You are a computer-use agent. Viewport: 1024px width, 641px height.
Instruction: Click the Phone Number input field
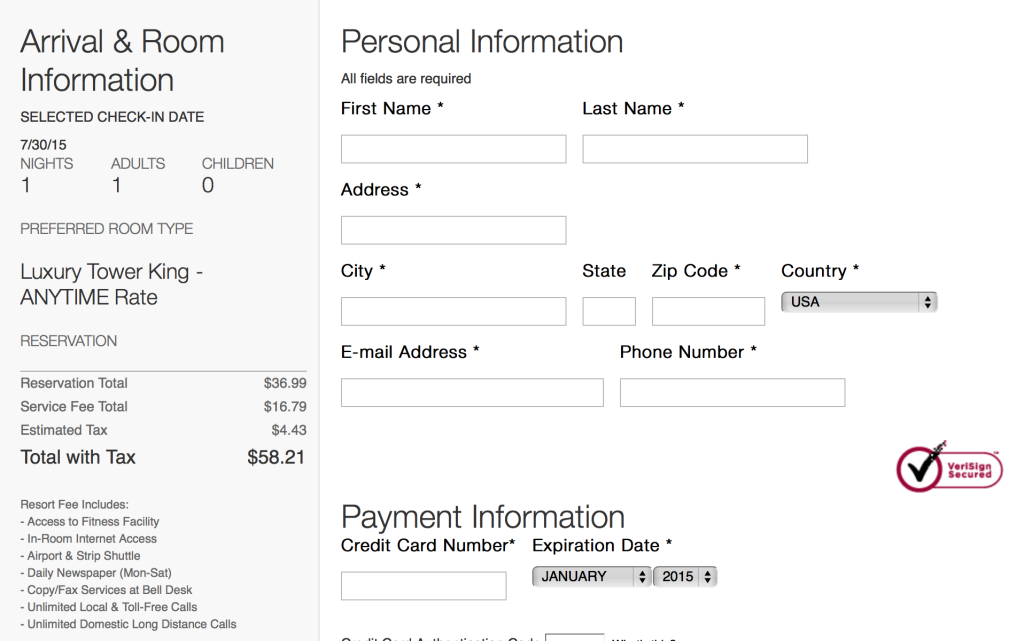click(732, 392)
